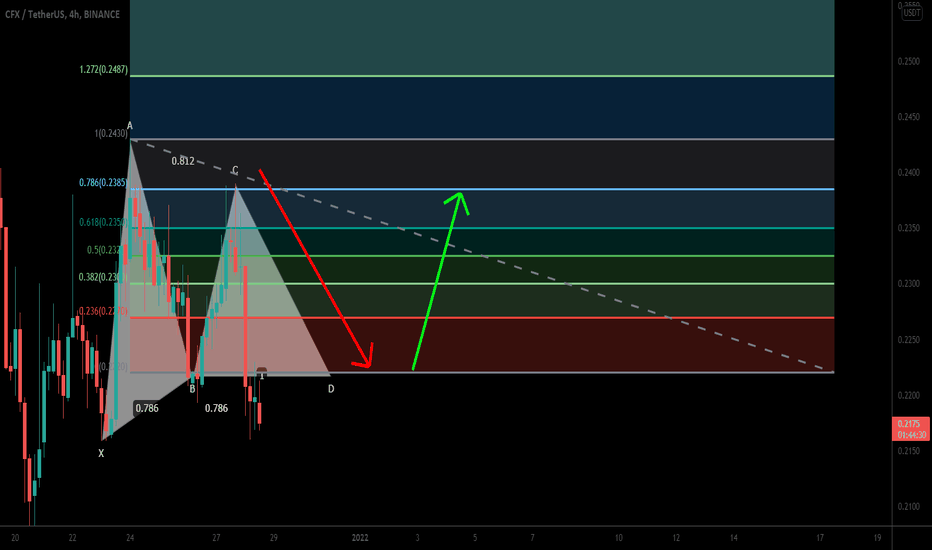Click the CFX / TetherUS, 4h, BINANCE title
932x550 pixels.
point(62,14)
